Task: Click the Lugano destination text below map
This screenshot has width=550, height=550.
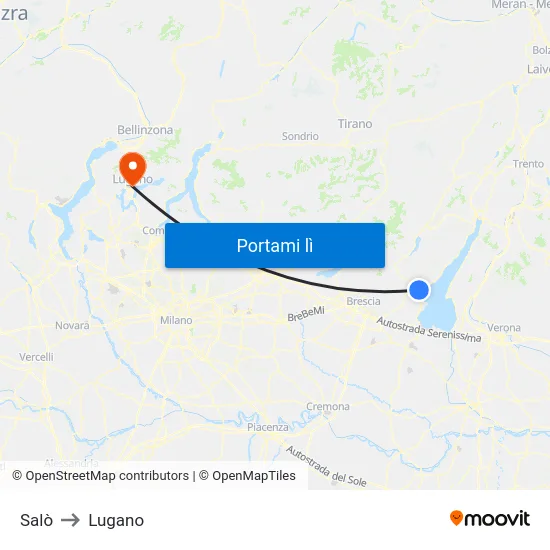Action: pos(116,521)
